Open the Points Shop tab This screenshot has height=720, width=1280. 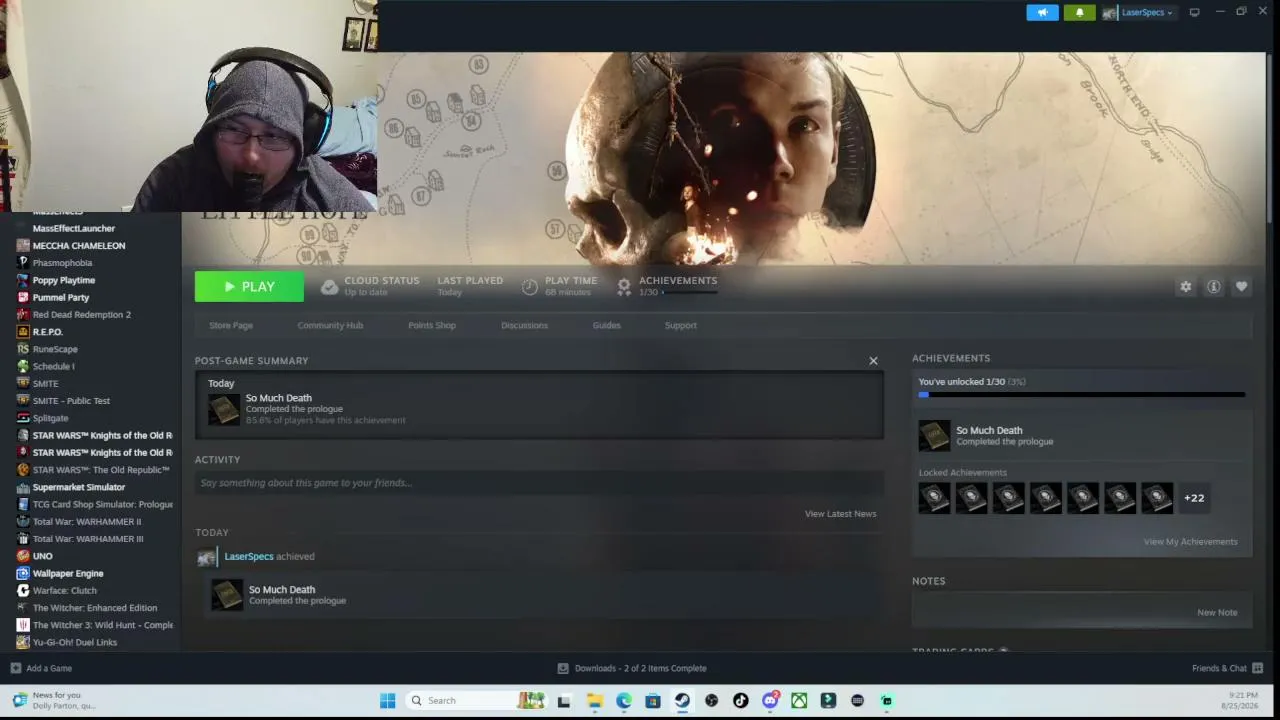click(x=432, y=325)
